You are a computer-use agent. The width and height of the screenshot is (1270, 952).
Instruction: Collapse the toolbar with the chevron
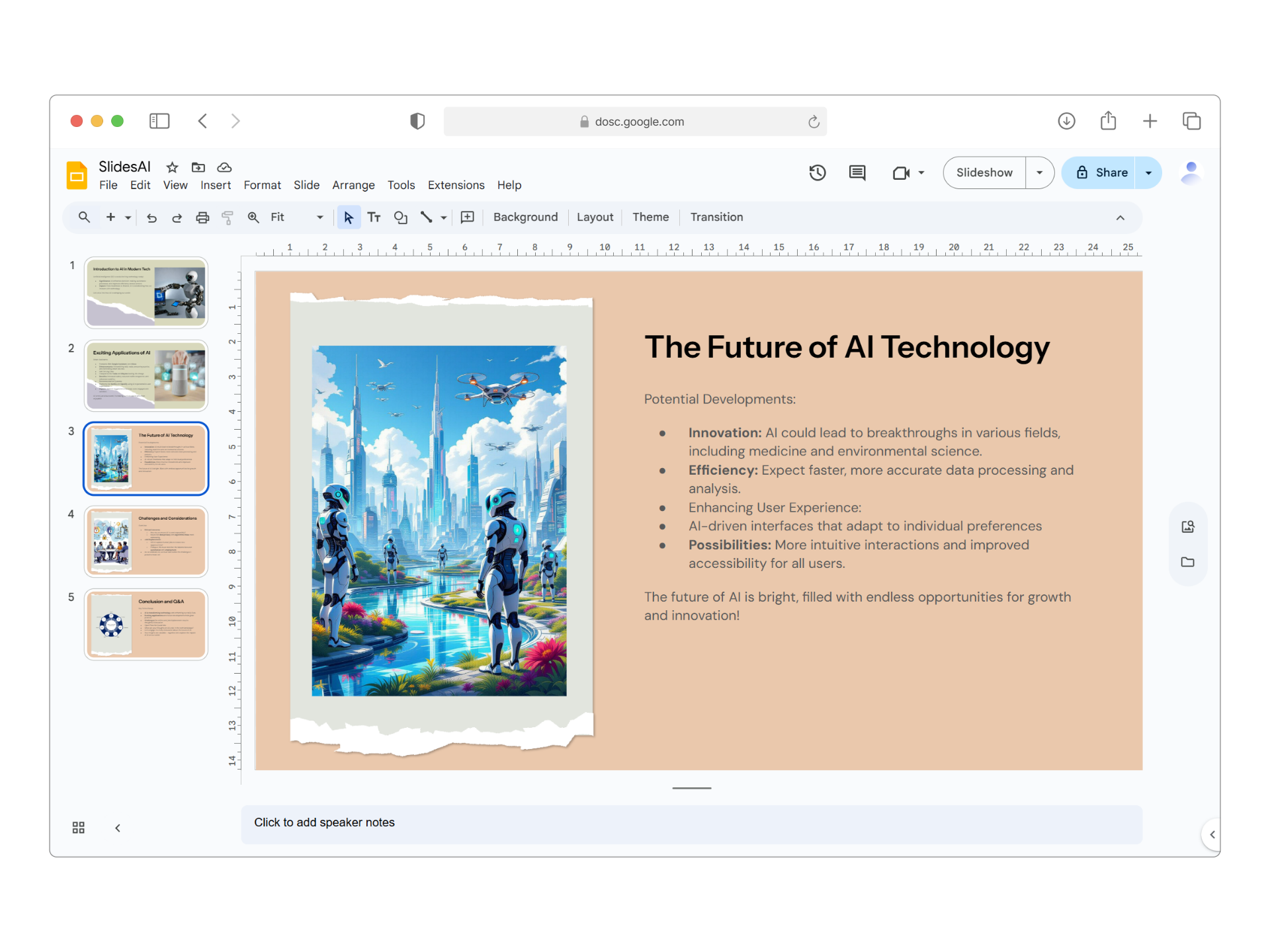(x=1121, y=218)
